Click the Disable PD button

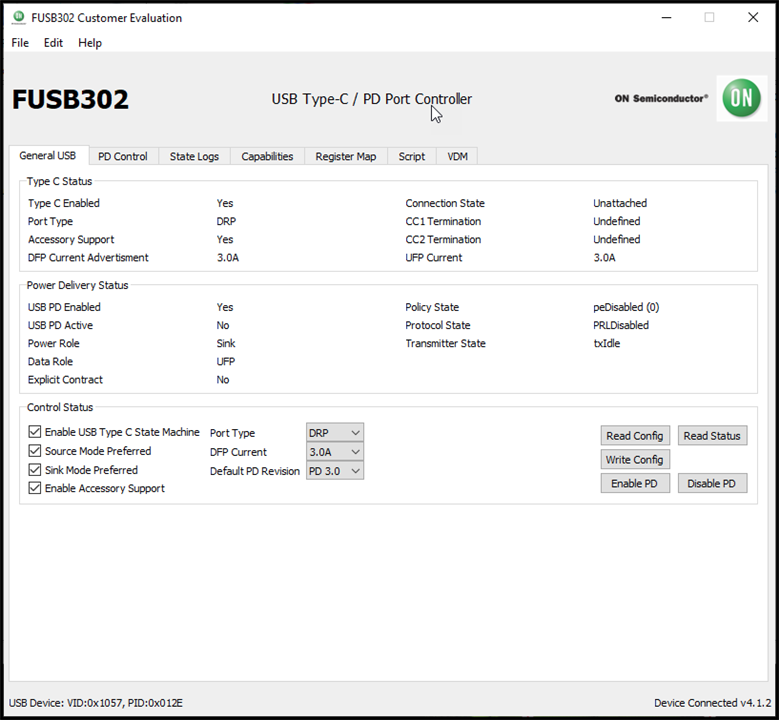point(712,483)
